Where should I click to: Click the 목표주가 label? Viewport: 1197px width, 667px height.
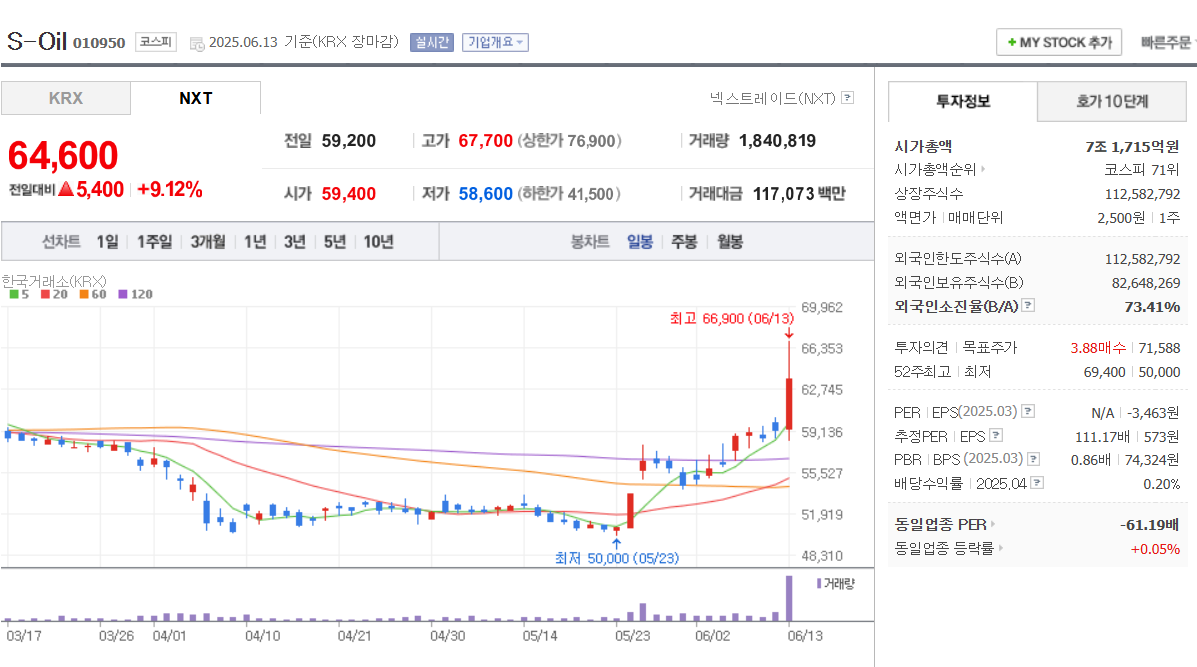coord(989,347)
